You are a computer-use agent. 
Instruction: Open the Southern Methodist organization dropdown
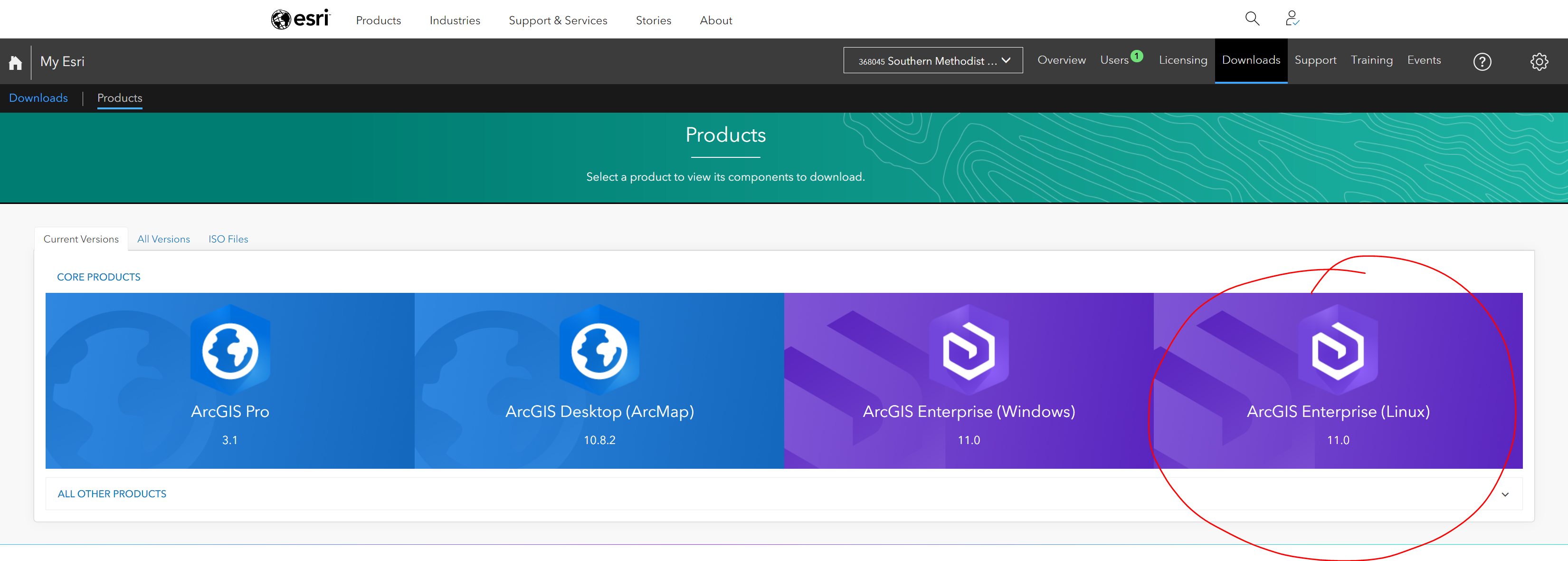coord(932,60)
